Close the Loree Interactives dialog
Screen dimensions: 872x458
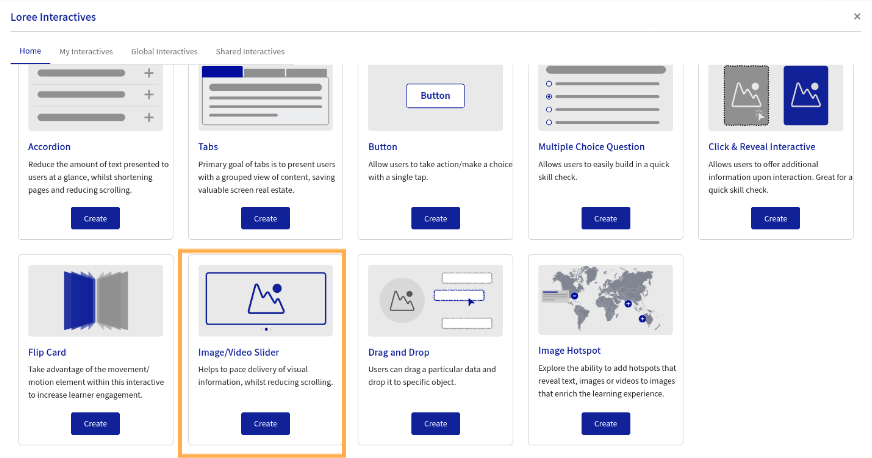pos(856,17)
